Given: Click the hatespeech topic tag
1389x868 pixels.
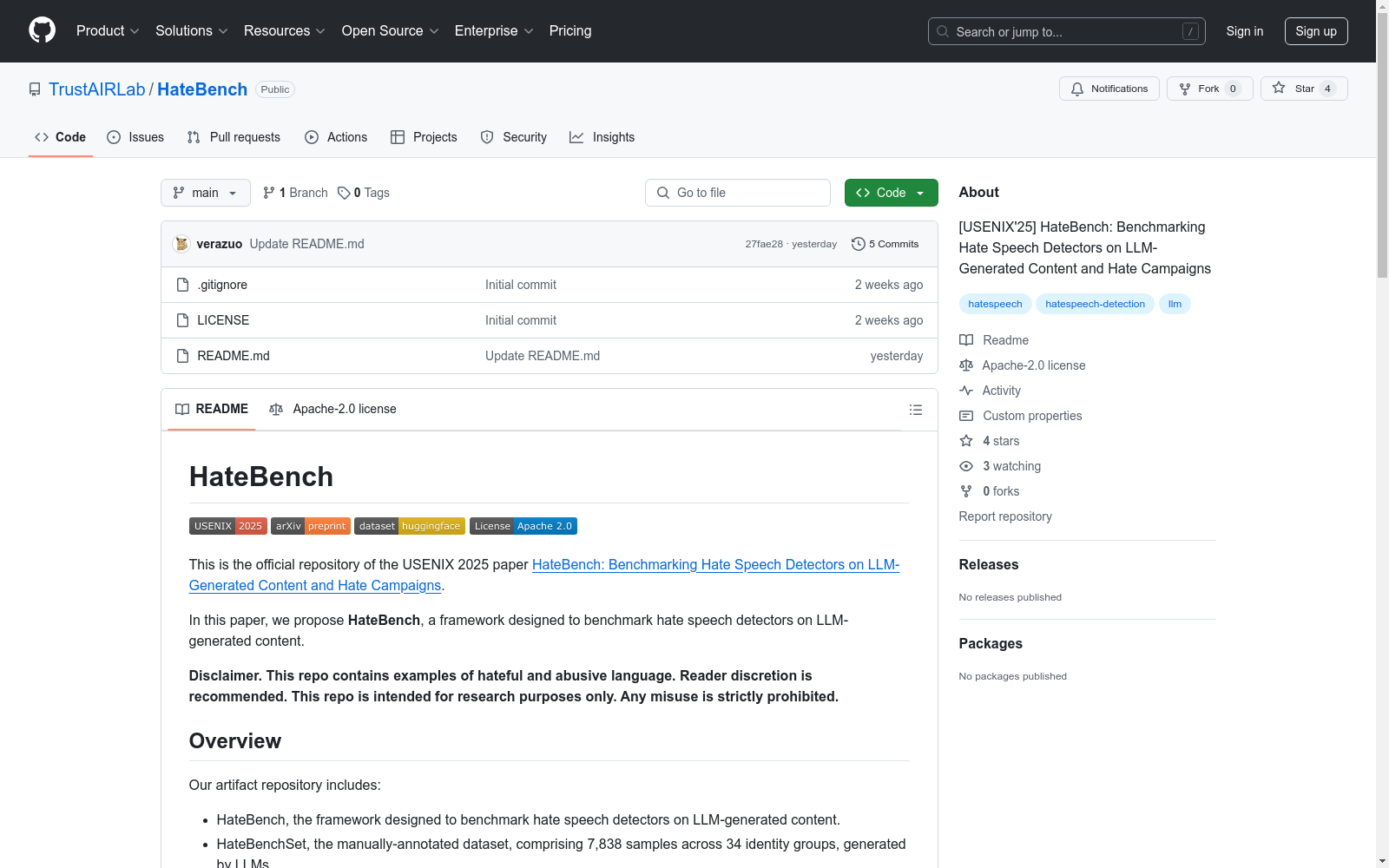Looking at the screenshot, I should 995,304.
